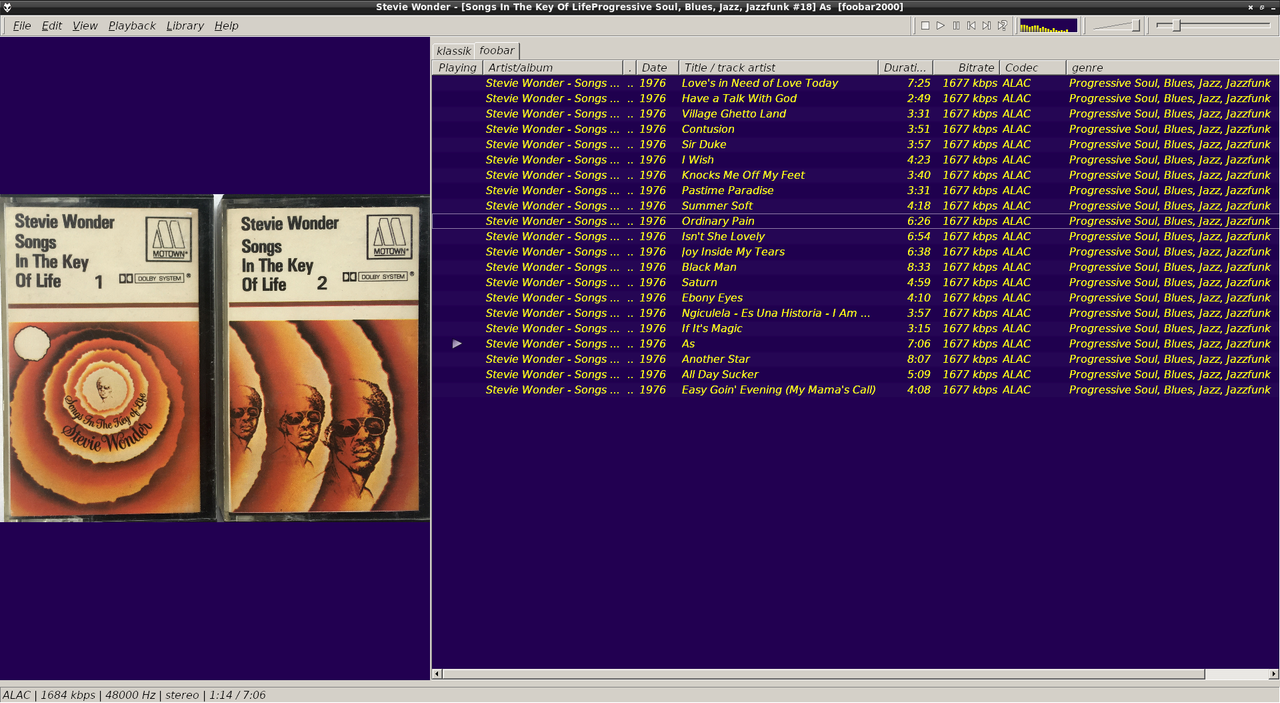Click the horizontal scrollbar right arrow

click(x=1273, y=674)
